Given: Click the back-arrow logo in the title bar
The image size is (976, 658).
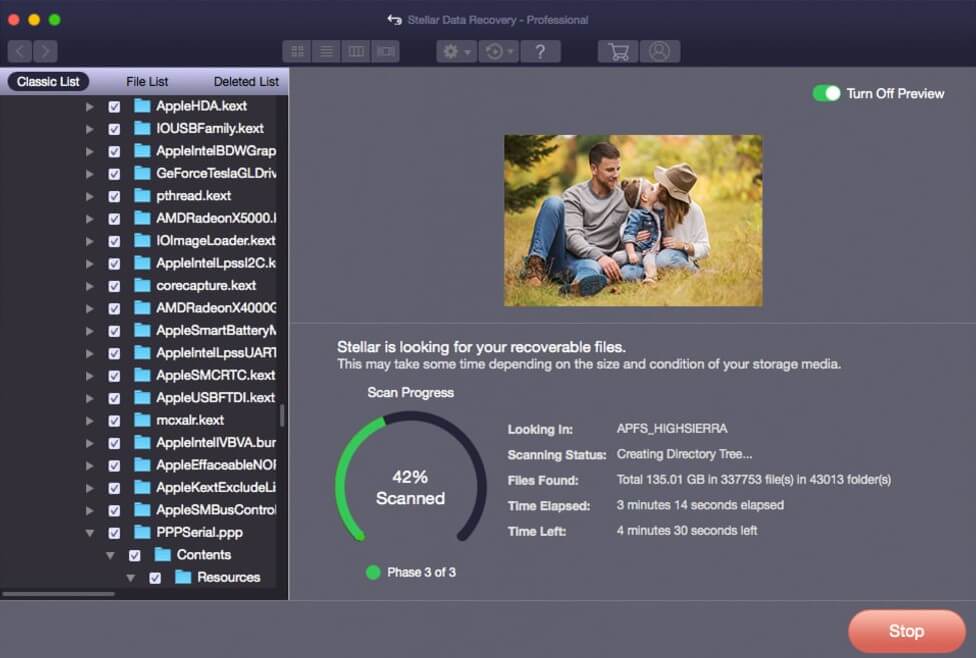Looking at the screenshot, I should pyautogui.click(x=394, y=20).
